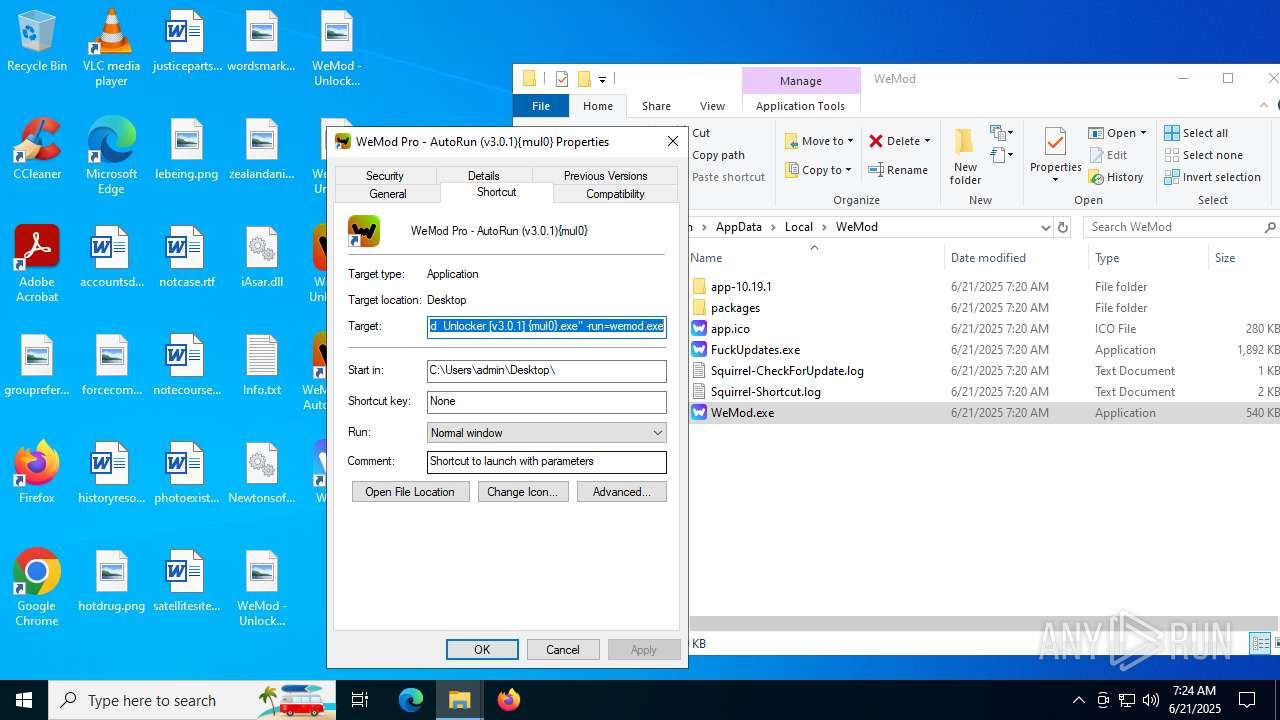Expand the Move to dropdown
The height and width of the screenshot is (720, 1280).
coord(850,141)
